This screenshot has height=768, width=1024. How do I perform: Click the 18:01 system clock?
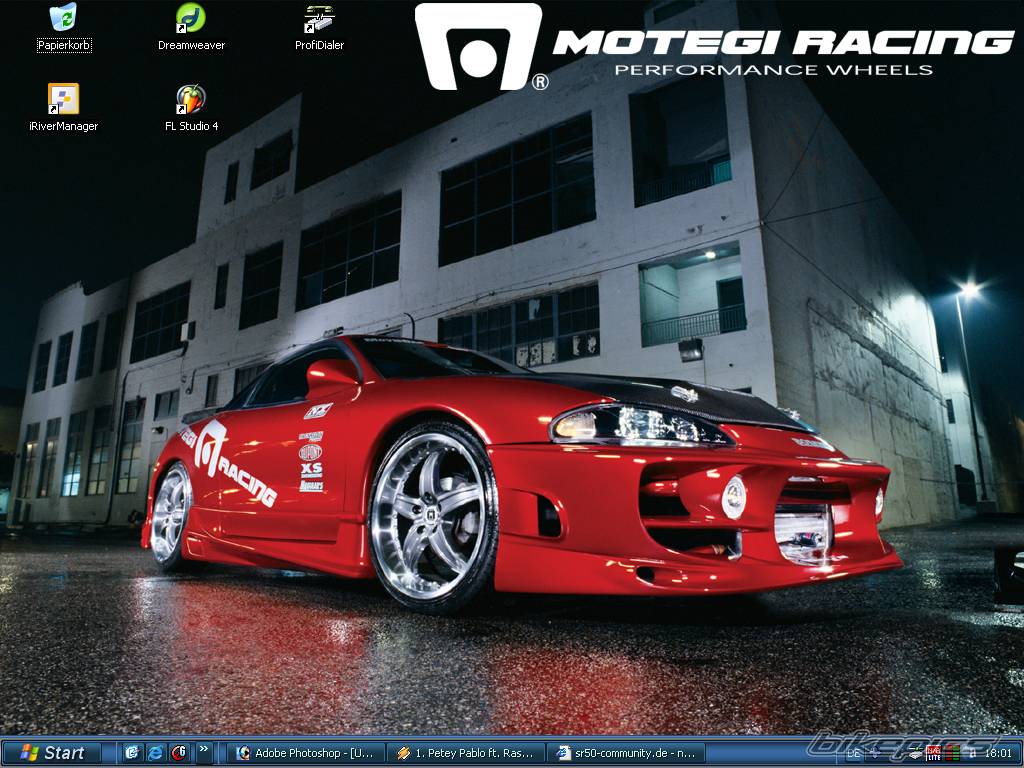999,753
